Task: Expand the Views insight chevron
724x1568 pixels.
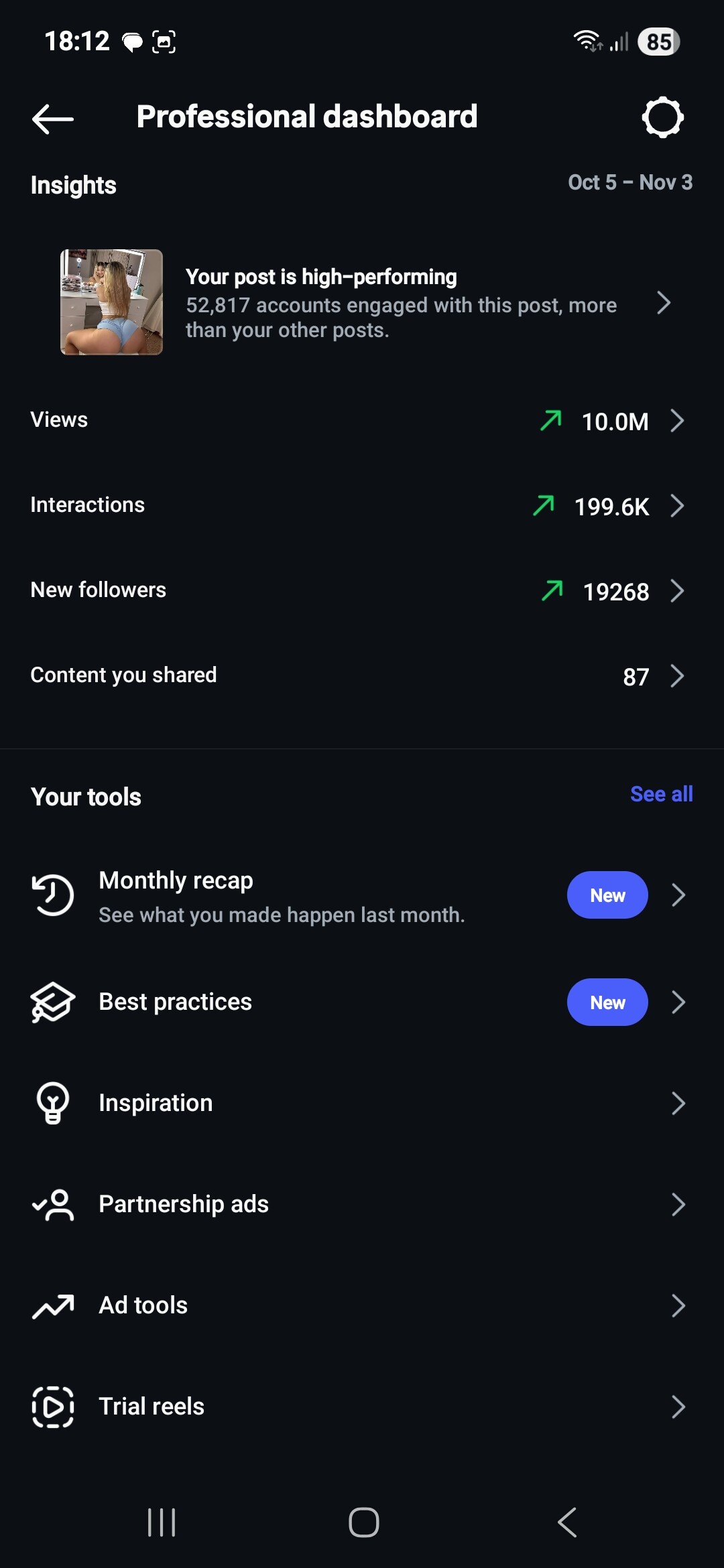Action: coord(677,421)
